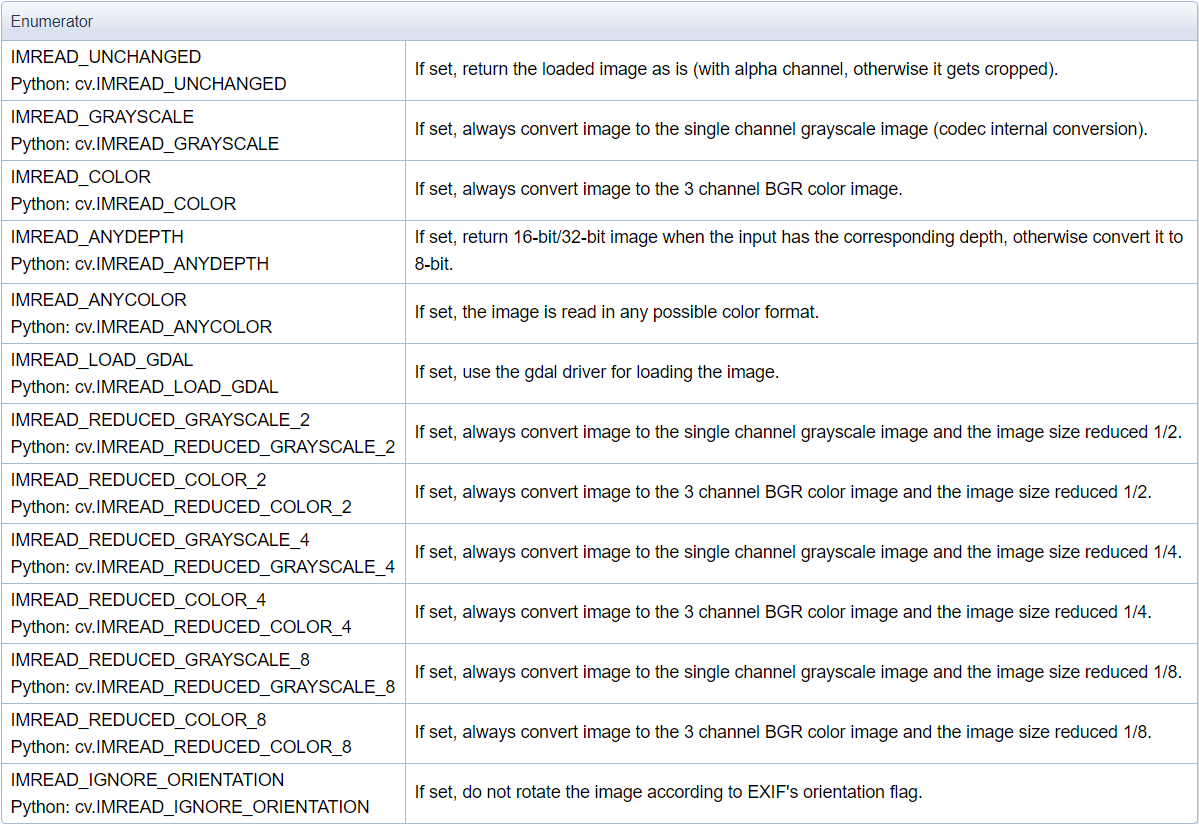Select the IMREAD_REDUCED_COLOR_4 enumerator name

(138, 600)
